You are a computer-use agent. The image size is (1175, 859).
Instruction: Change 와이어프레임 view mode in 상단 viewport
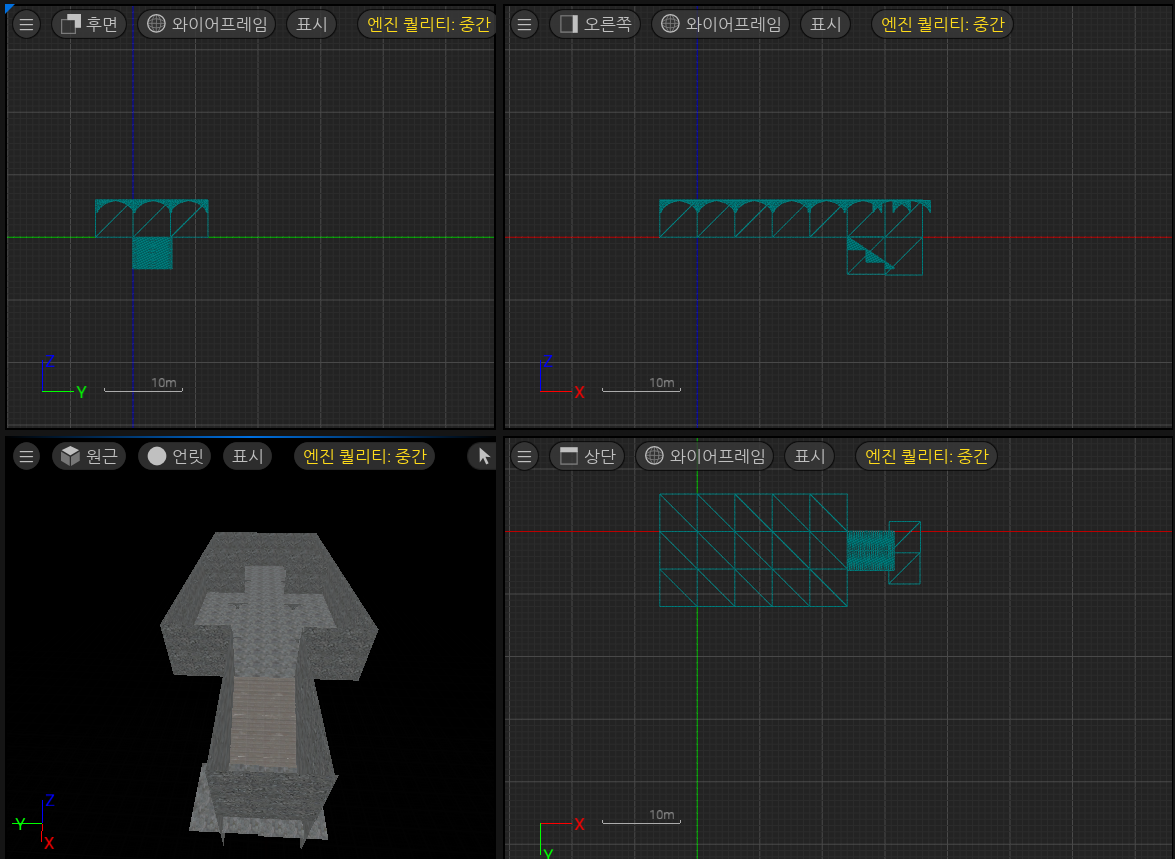[704, 456]
